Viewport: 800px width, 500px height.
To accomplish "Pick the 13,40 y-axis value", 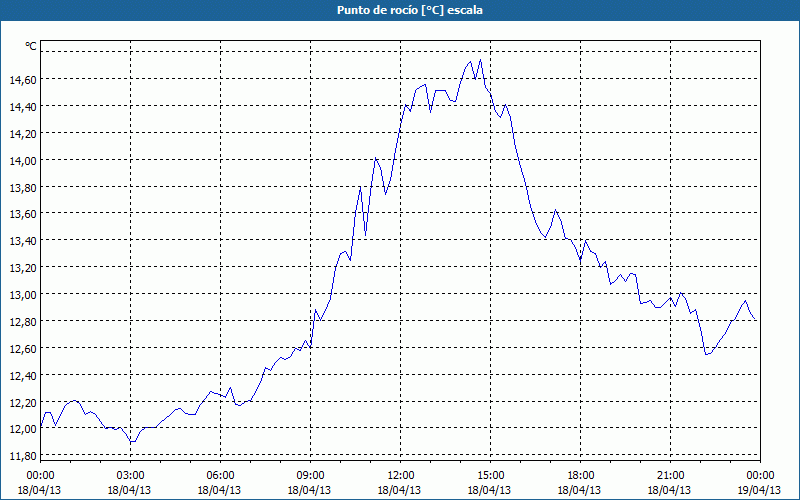I will 23,240.
